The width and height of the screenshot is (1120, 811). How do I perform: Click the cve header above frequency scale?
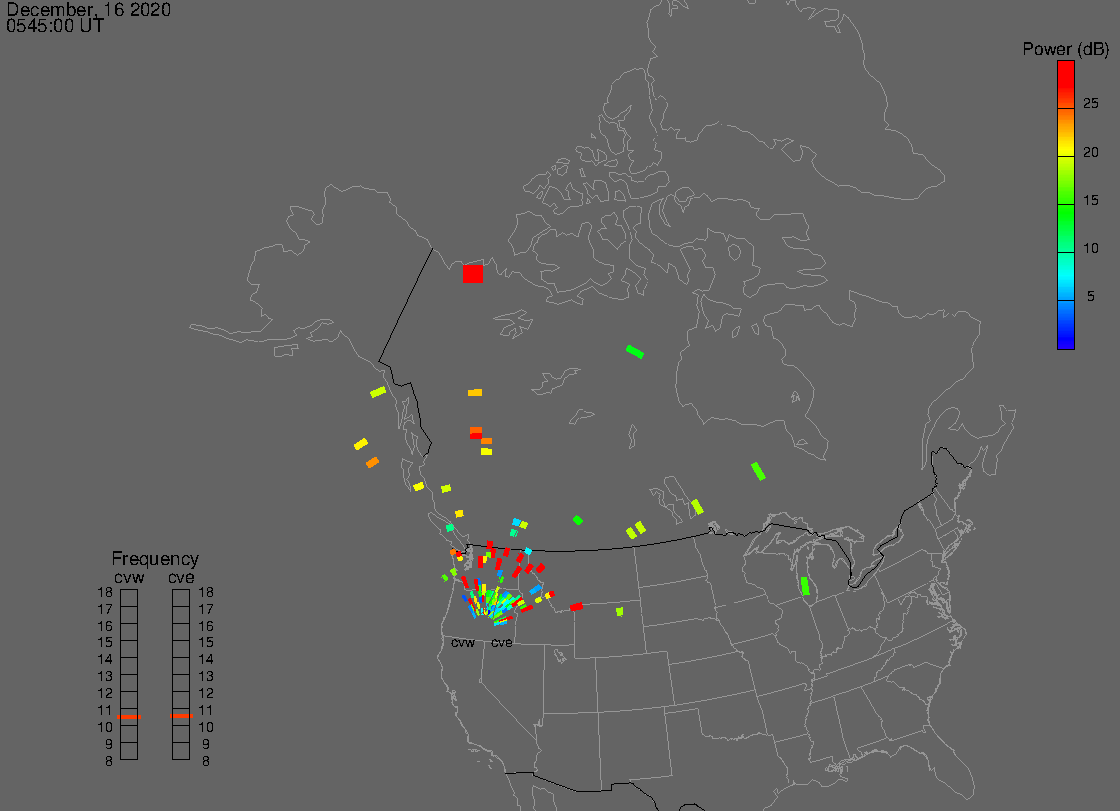[181, 577]
